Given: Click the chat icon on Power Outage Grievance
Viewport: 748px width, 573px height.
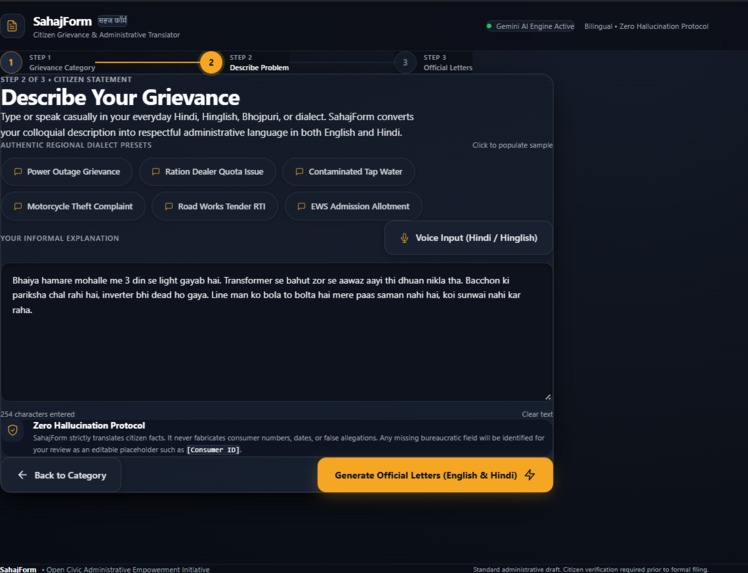Looking at the screenshot, I should tap(18, 172).
